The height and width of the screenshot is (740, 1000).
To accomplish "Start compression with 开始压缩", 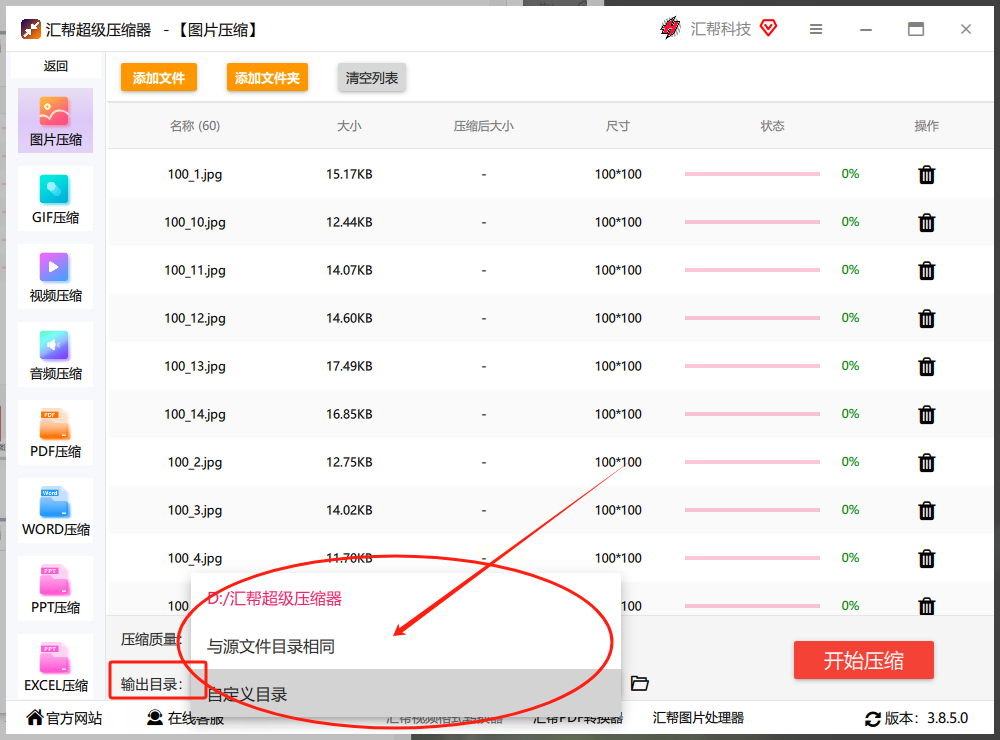I will pos(864,660).
